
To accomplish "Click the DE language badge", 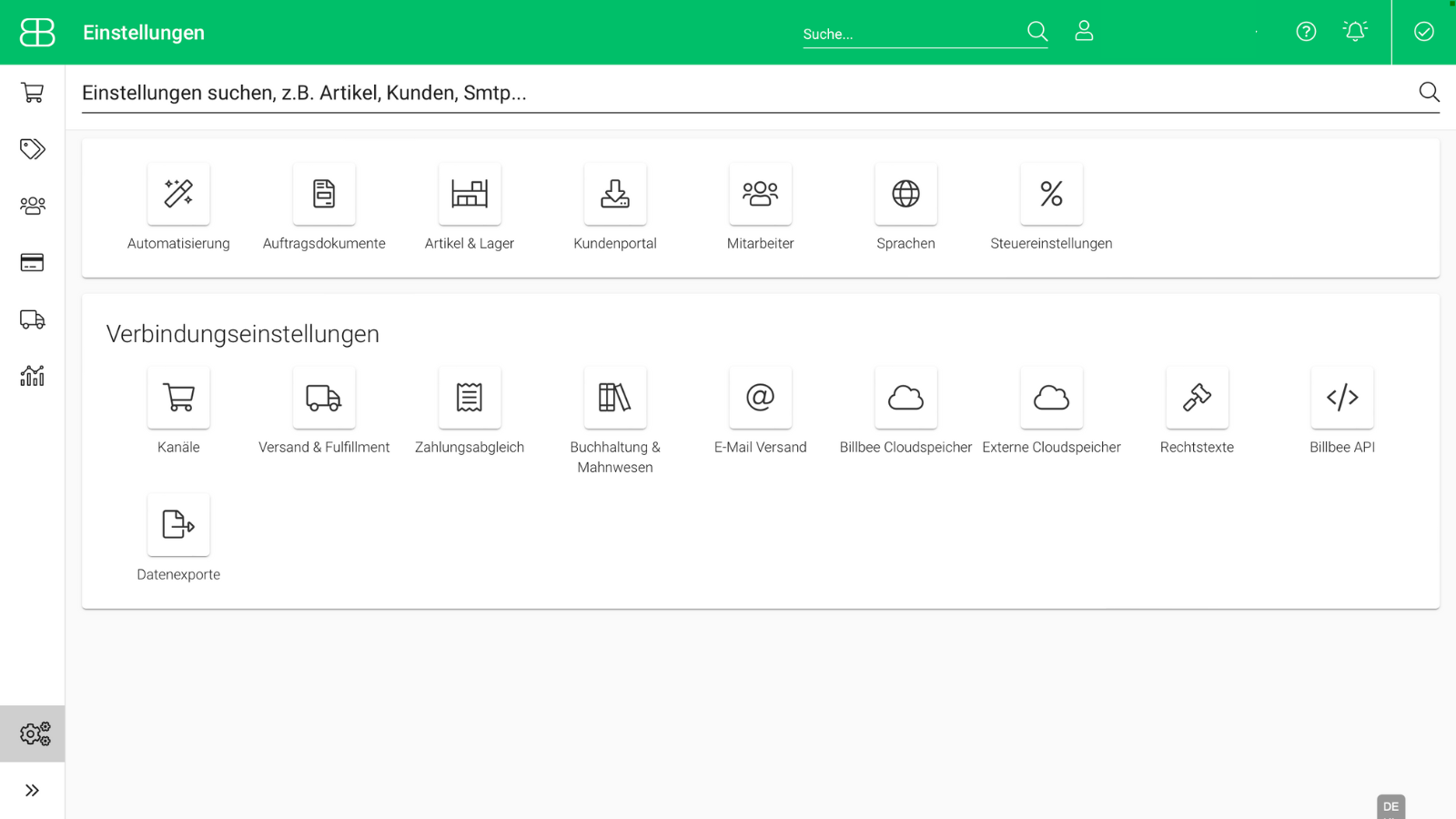I will [1390, 806].
